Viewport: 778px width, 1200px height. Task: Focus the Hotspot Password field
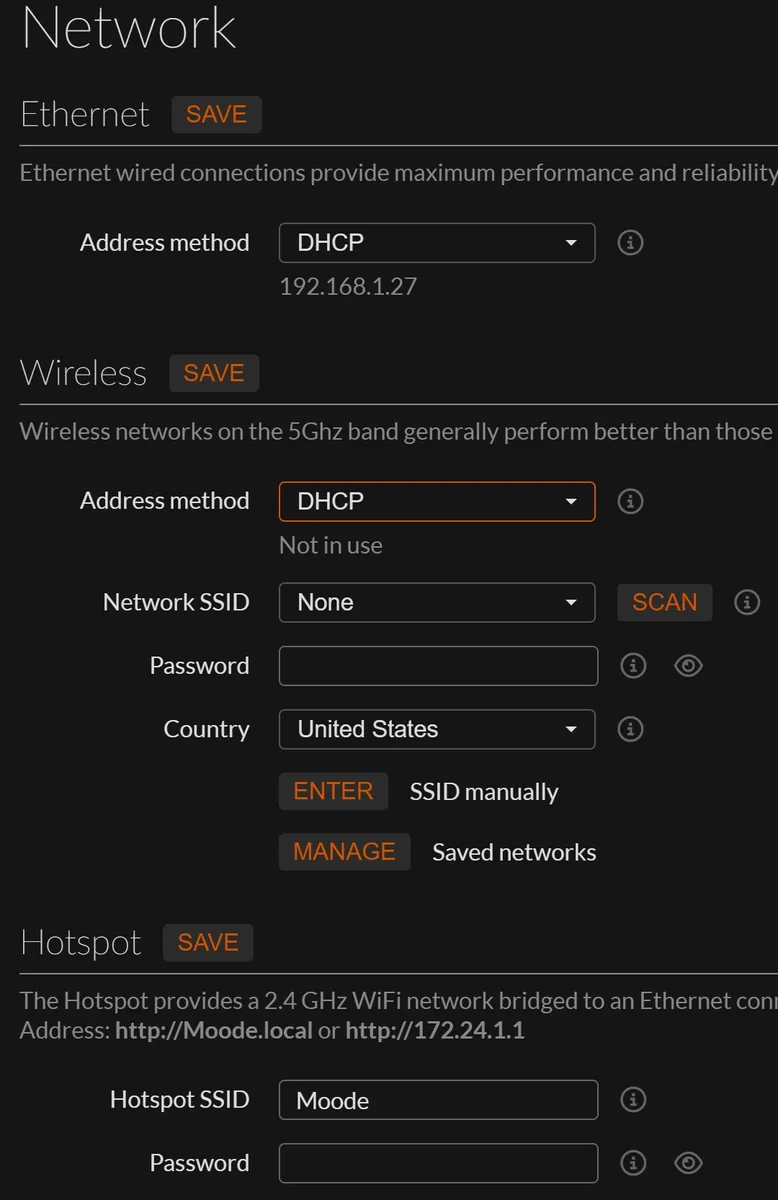coord(438,1163)
